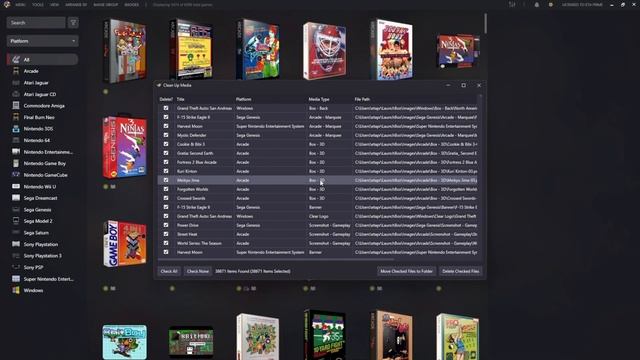Click Clear Logo media type cell
The height and width of the screenshot is (360, 640).
click(x=318, y=216)
